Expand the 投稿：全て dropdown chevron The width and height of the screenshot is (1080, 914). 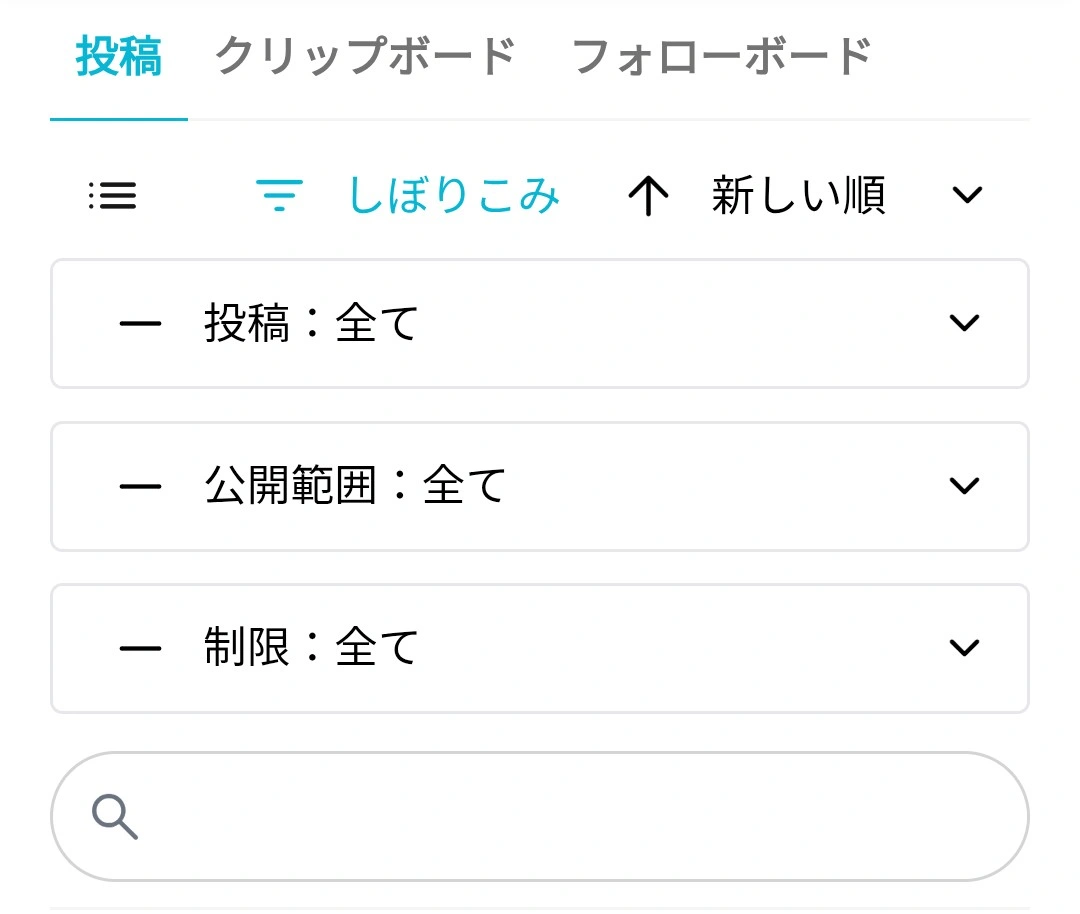[964, 323]
